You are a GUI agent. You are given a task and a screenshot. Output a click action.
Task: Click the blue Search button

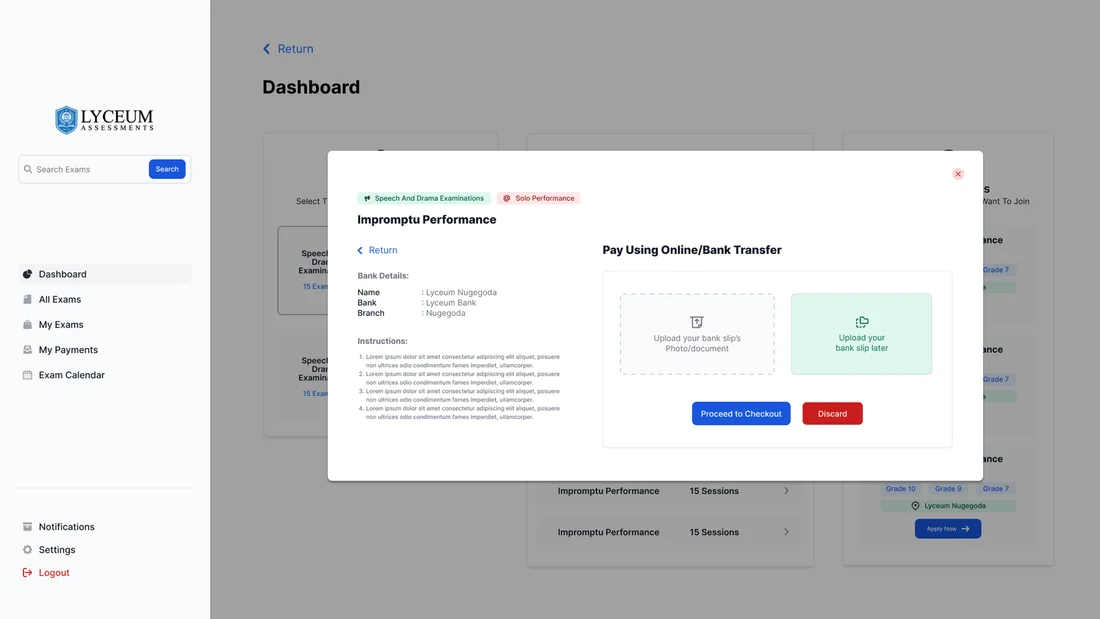(x=167, y=169)
